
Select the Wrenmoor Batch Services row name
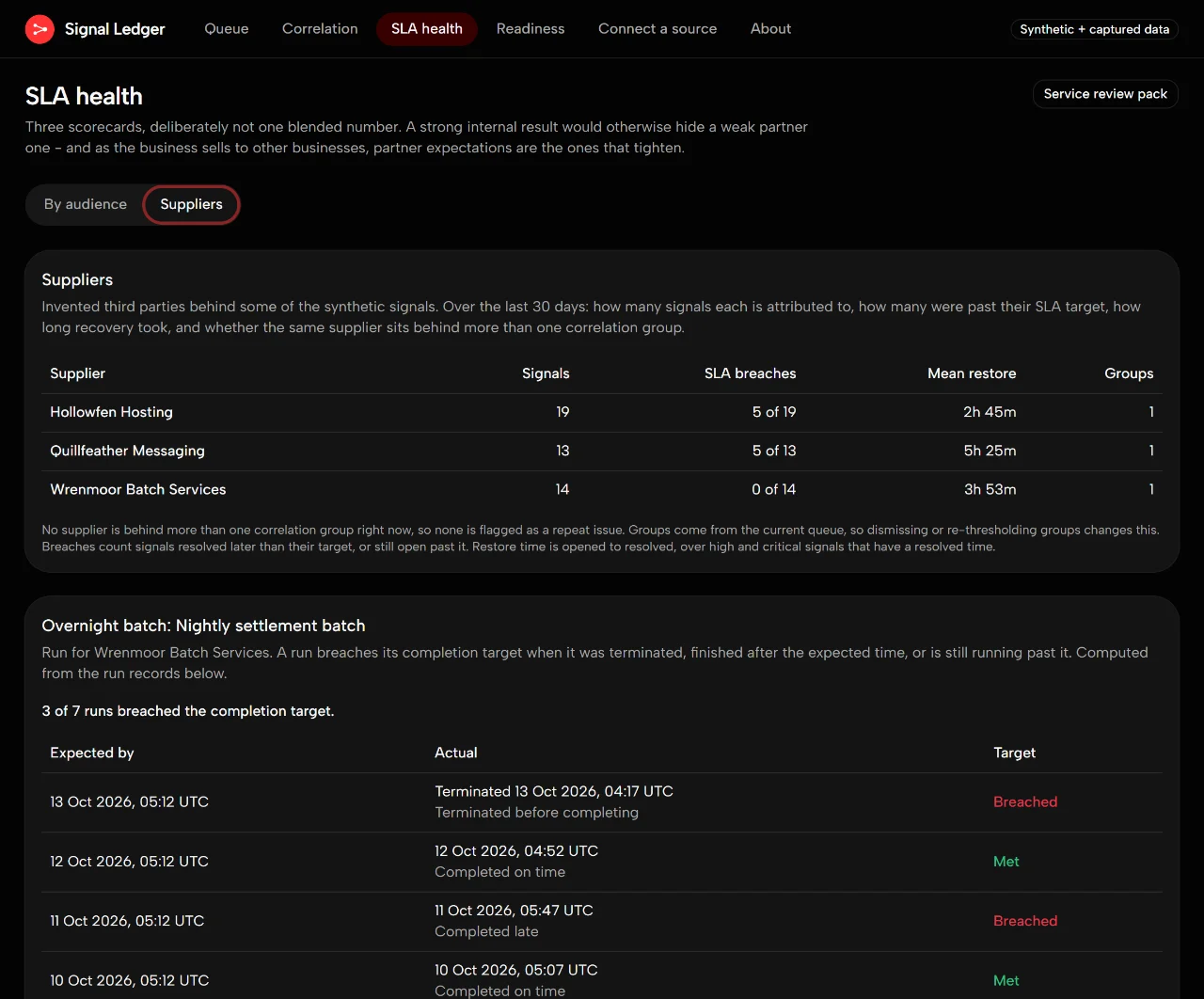138,489
